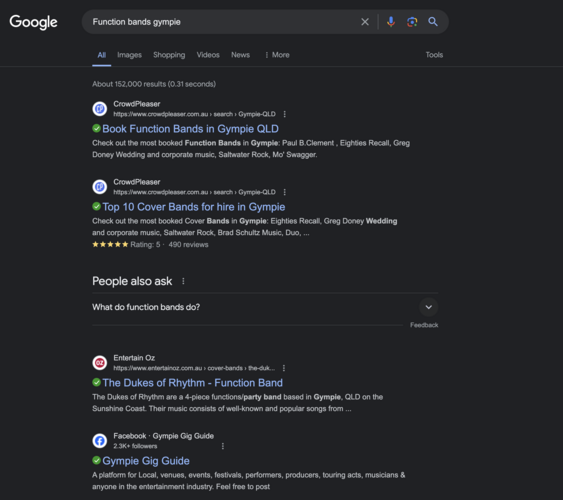
Task: Click the Entertain Oz favicon
Action: [x=100, y=363]
